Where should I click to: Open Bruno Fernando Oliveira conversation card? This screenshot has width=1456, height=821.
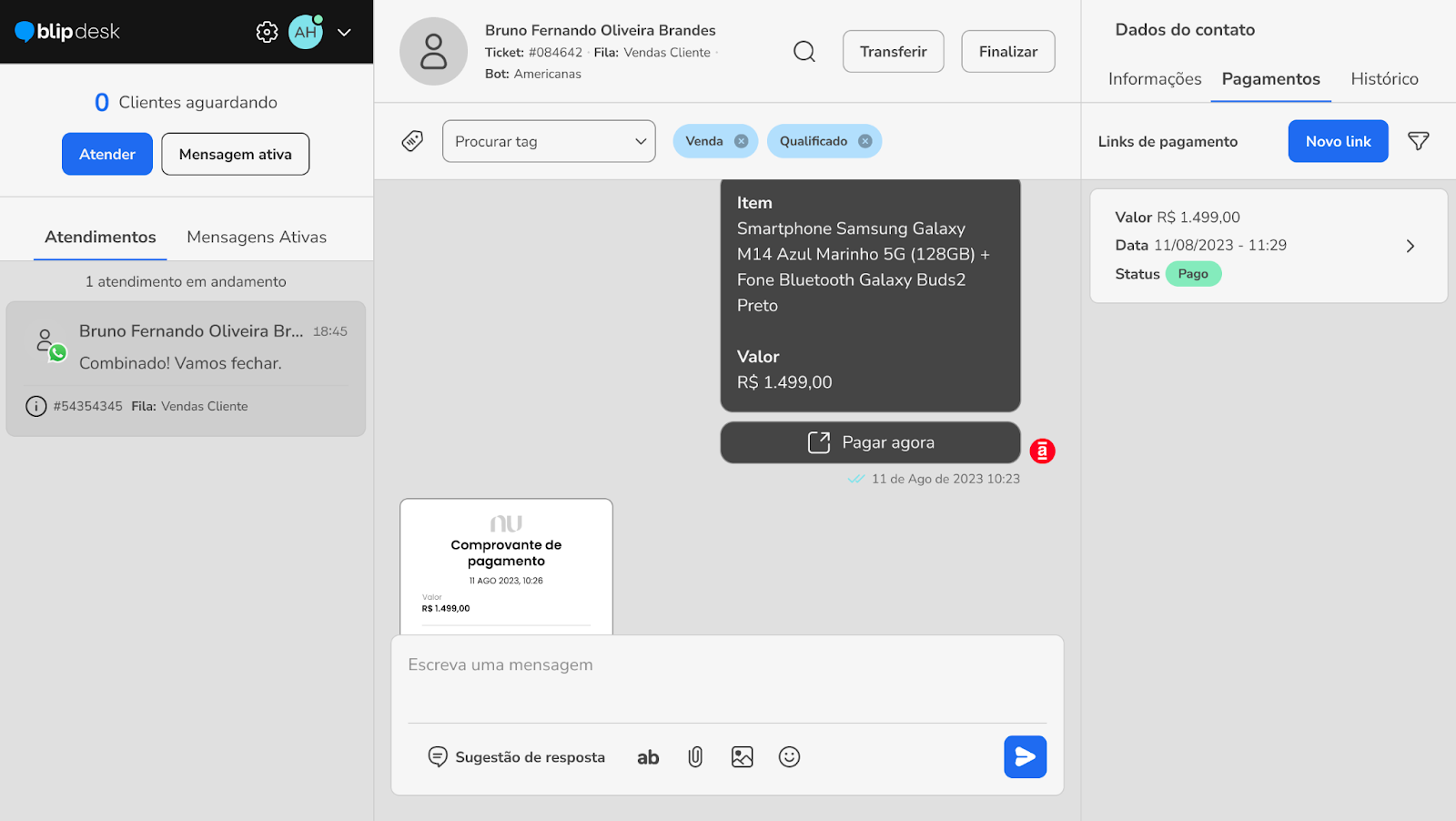pyautogui.click(x=186, y=369)
